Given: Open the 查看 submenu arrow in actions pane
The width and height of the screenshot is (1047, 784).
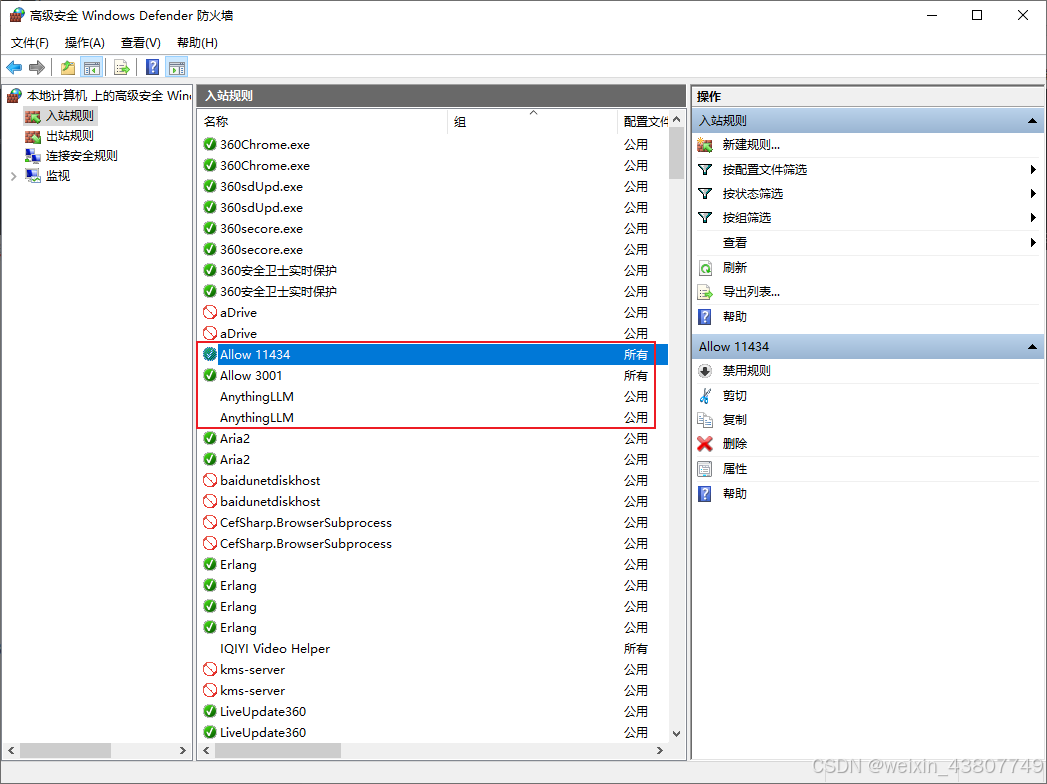Looking at the screenshot, I should pos(1033,243).
